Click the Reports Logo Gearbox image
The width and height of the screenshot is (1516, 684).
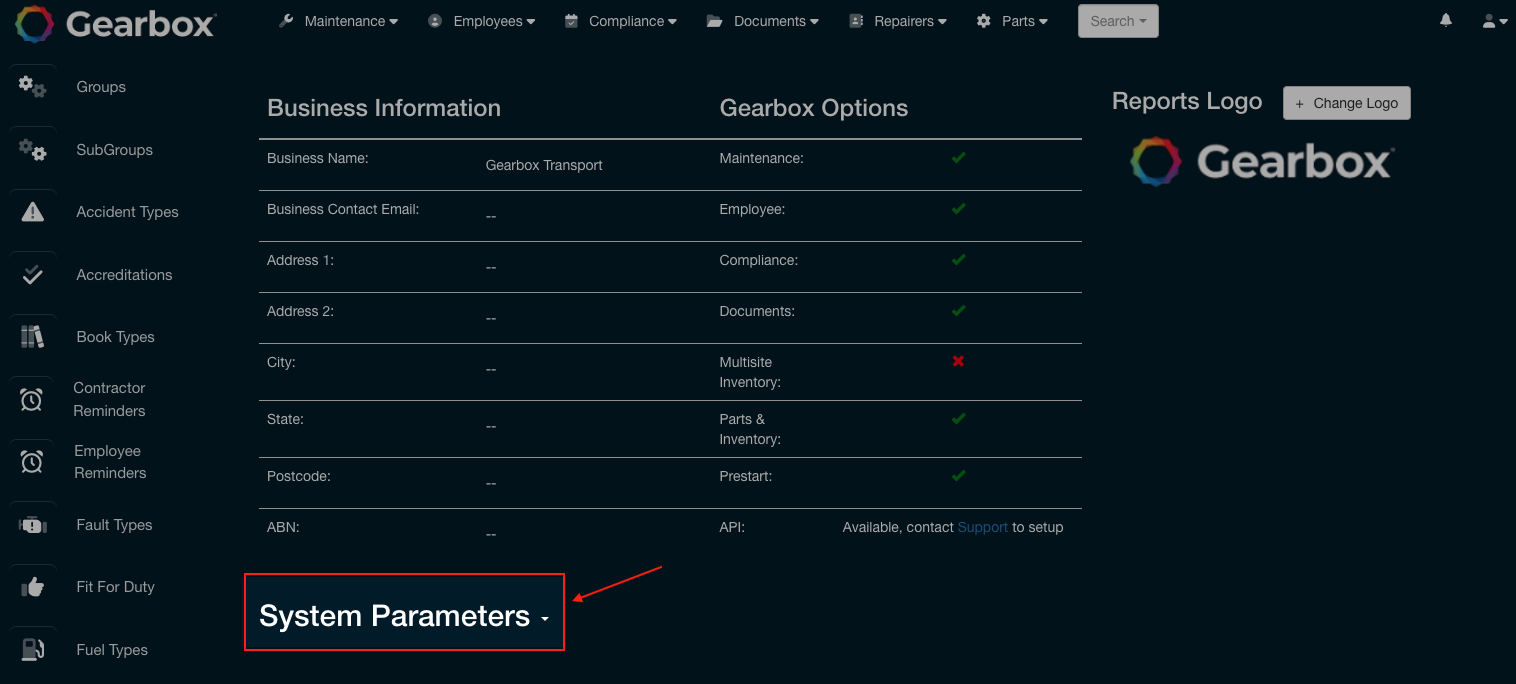pos(1262,161)
